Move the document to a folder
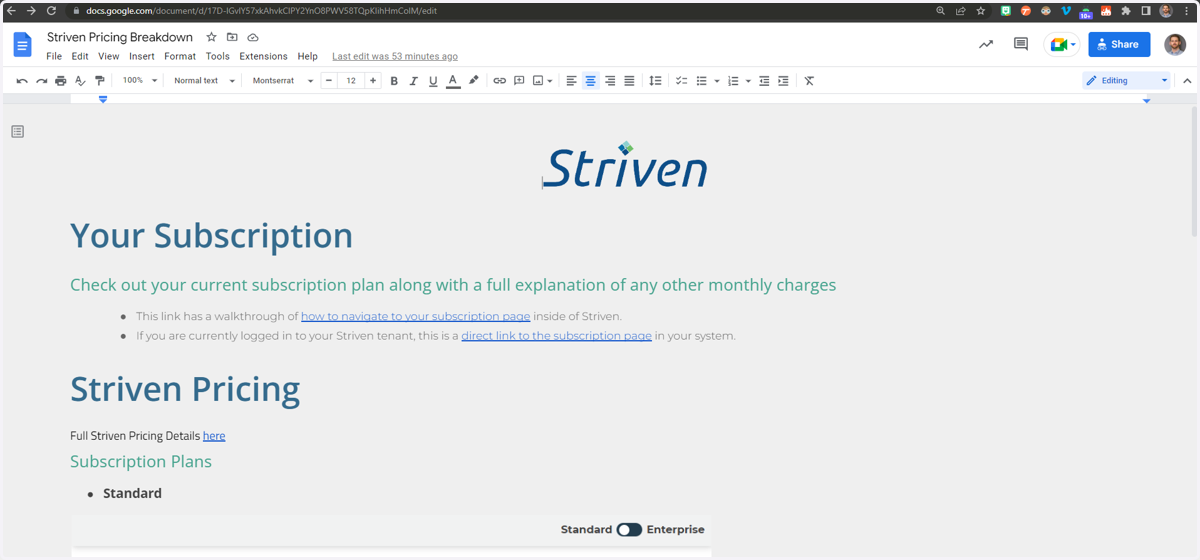This screenshot has height=560, width=1200. (x=232, y=37)
